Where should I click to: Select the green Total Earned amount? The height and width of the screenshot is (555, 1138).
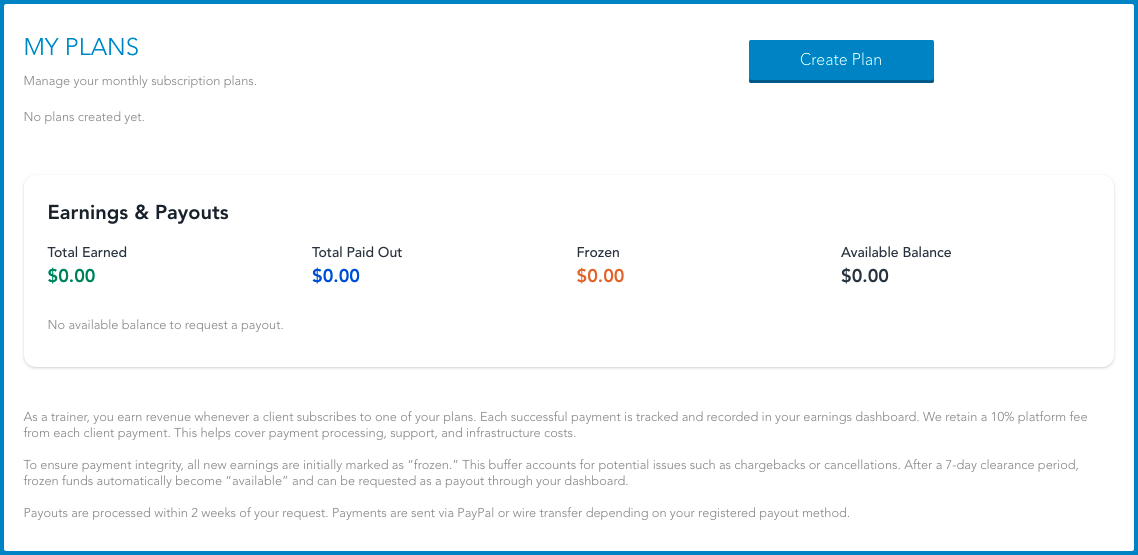pos(71,276)
